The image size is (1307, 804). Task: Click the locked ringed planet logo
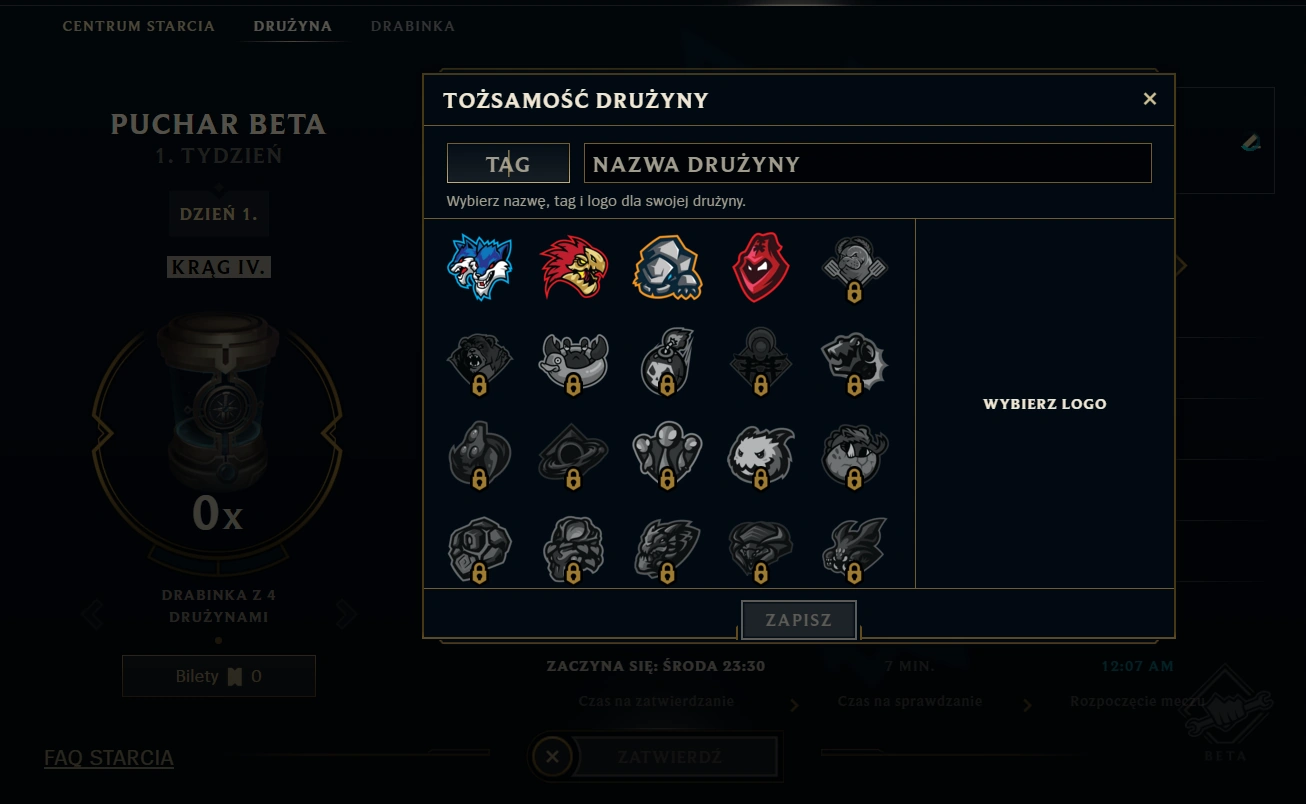point(574,457)
